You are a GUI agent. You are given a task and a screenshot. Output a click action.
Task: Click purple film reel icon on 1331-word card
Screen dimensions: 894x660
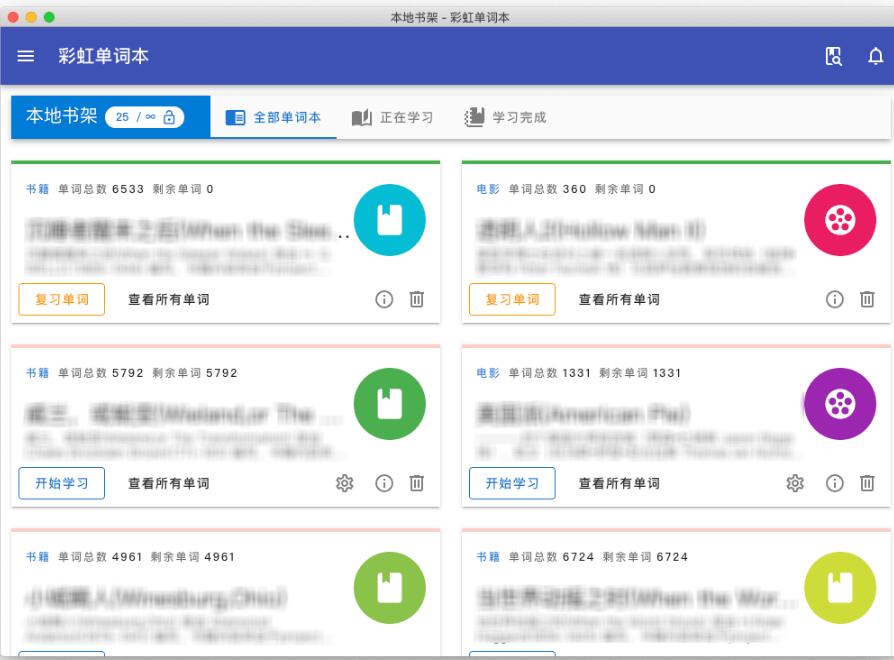coord(840,404)
